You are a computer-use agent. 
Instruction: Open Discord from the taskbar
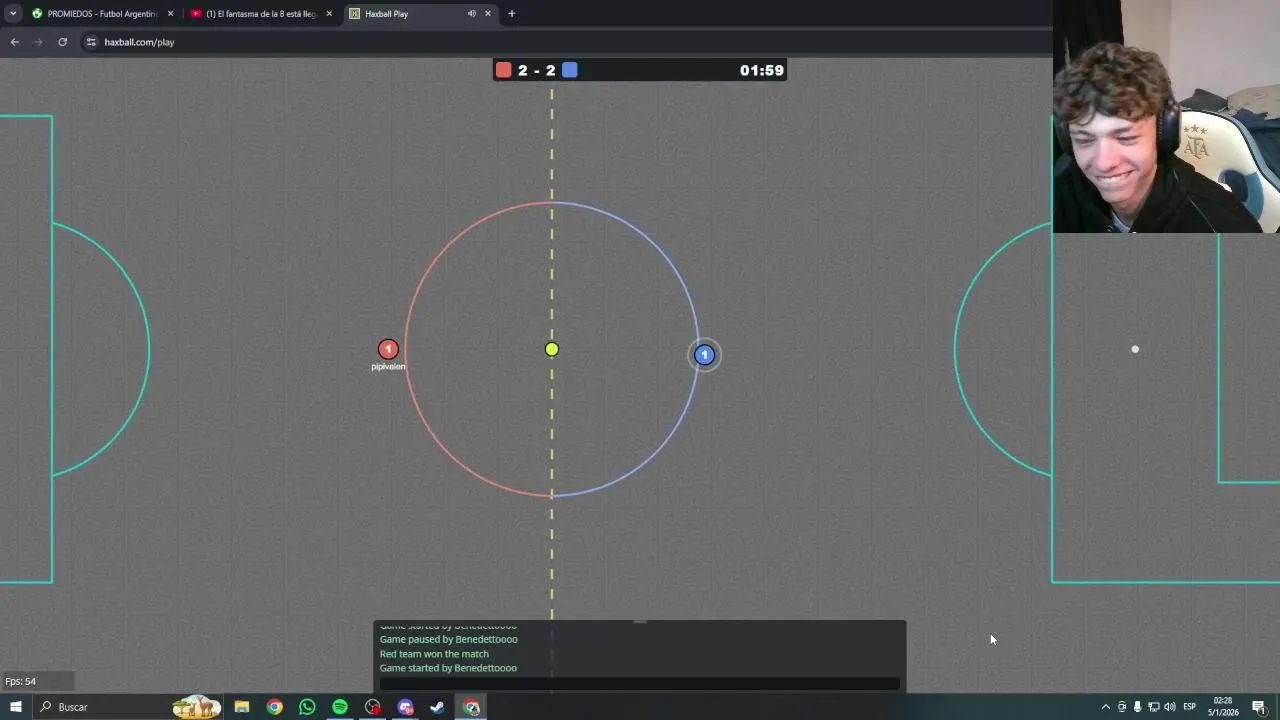pyautogui.click(x=405, y=707)
